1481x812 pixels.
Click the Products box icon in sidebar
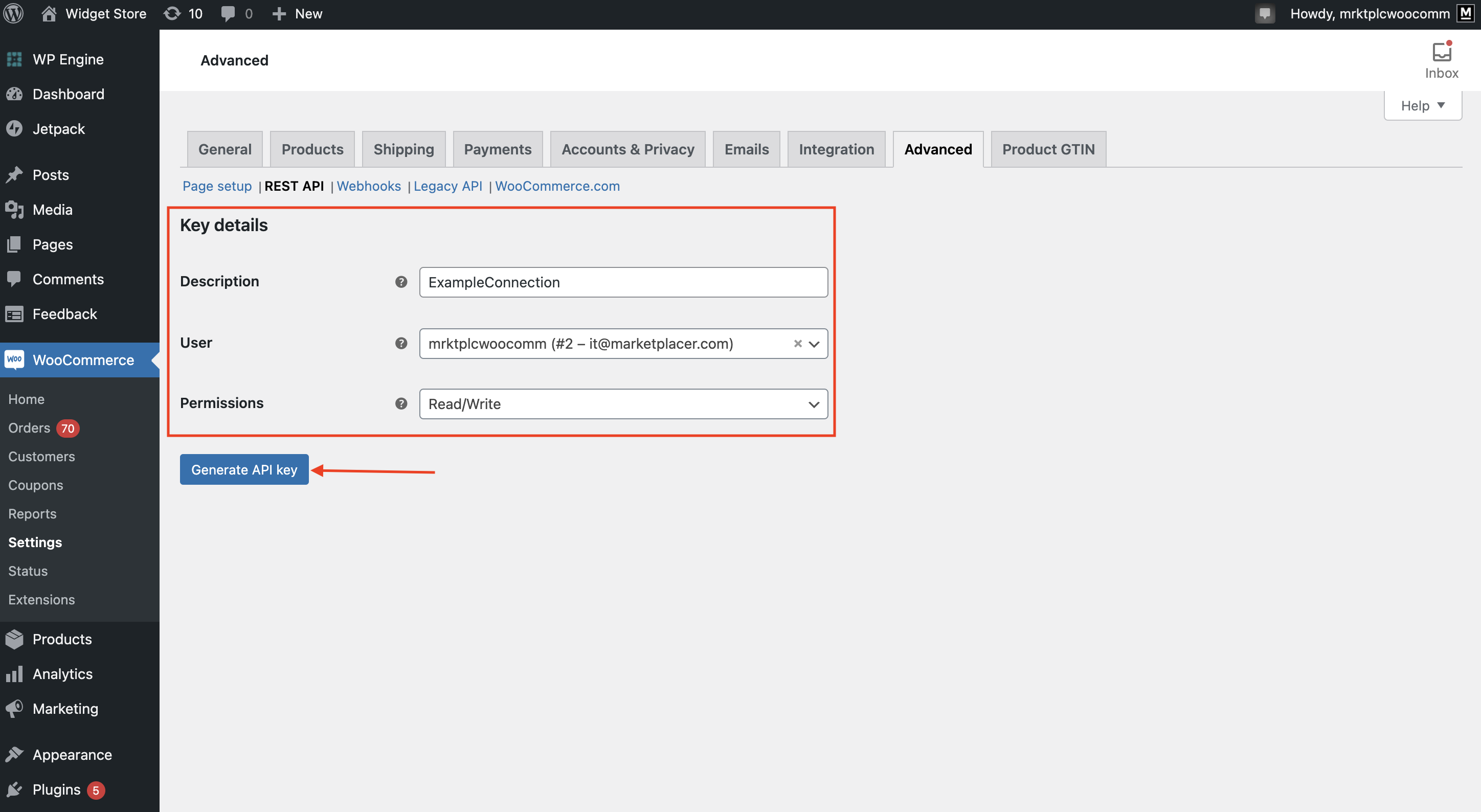[x=14, y=639]
